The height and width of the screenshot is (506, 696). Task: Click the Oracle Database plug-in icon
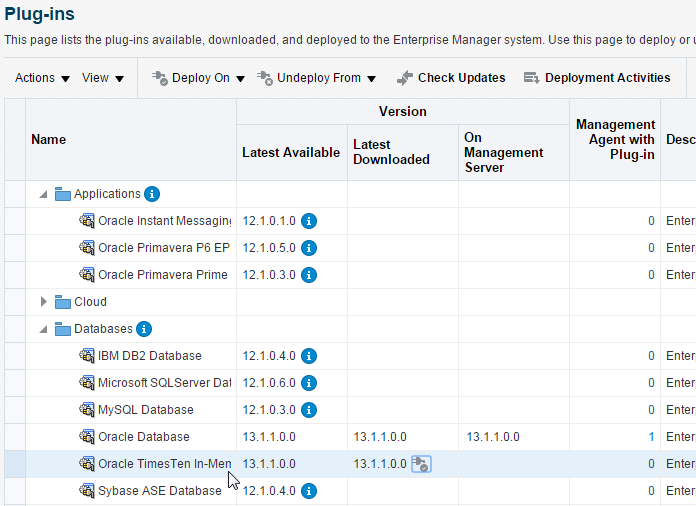(x=87, y=437)
